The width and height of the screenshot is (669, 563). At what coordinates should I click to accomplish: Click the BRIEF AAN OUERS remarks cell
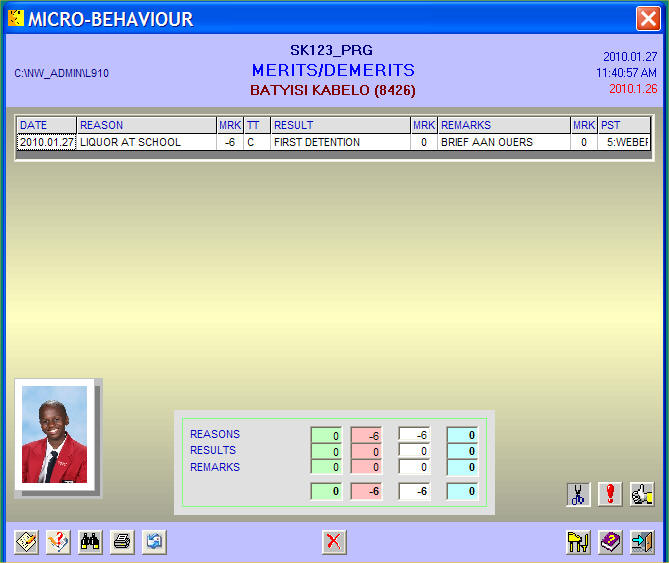503,143
